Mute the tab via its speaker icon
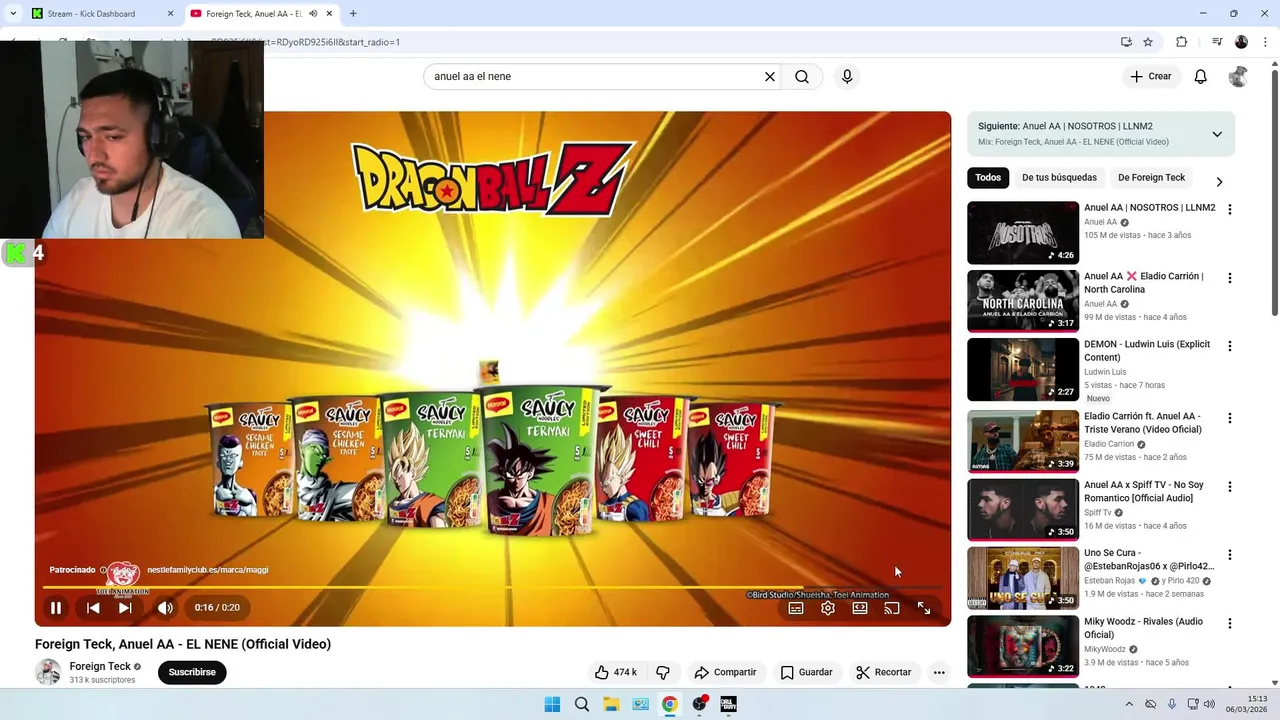The image size is (1280, 720). (313, 14)
